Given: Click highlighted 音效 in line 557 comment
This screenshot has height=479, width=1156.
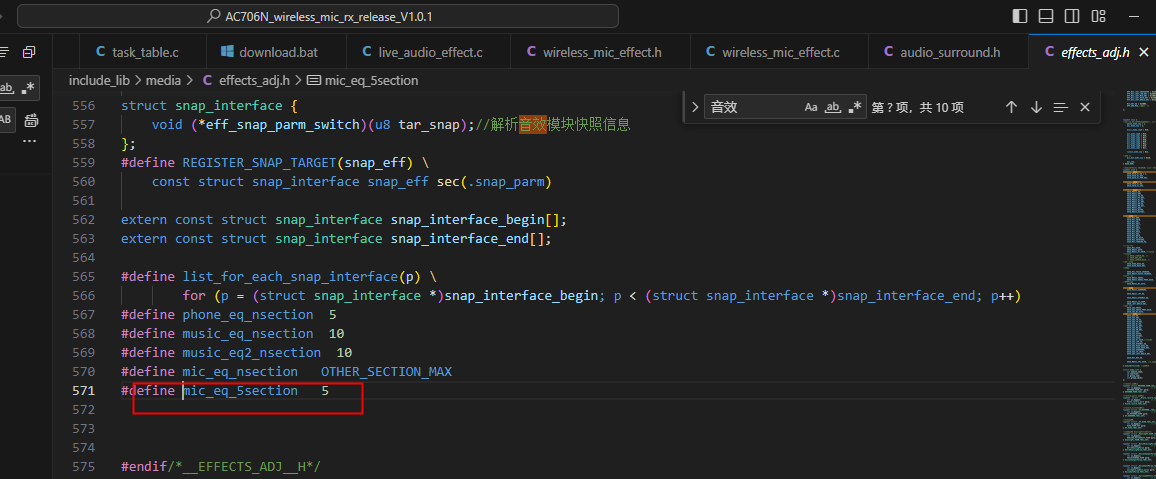Looking at the screenshot, I should [x=533, y=125].
